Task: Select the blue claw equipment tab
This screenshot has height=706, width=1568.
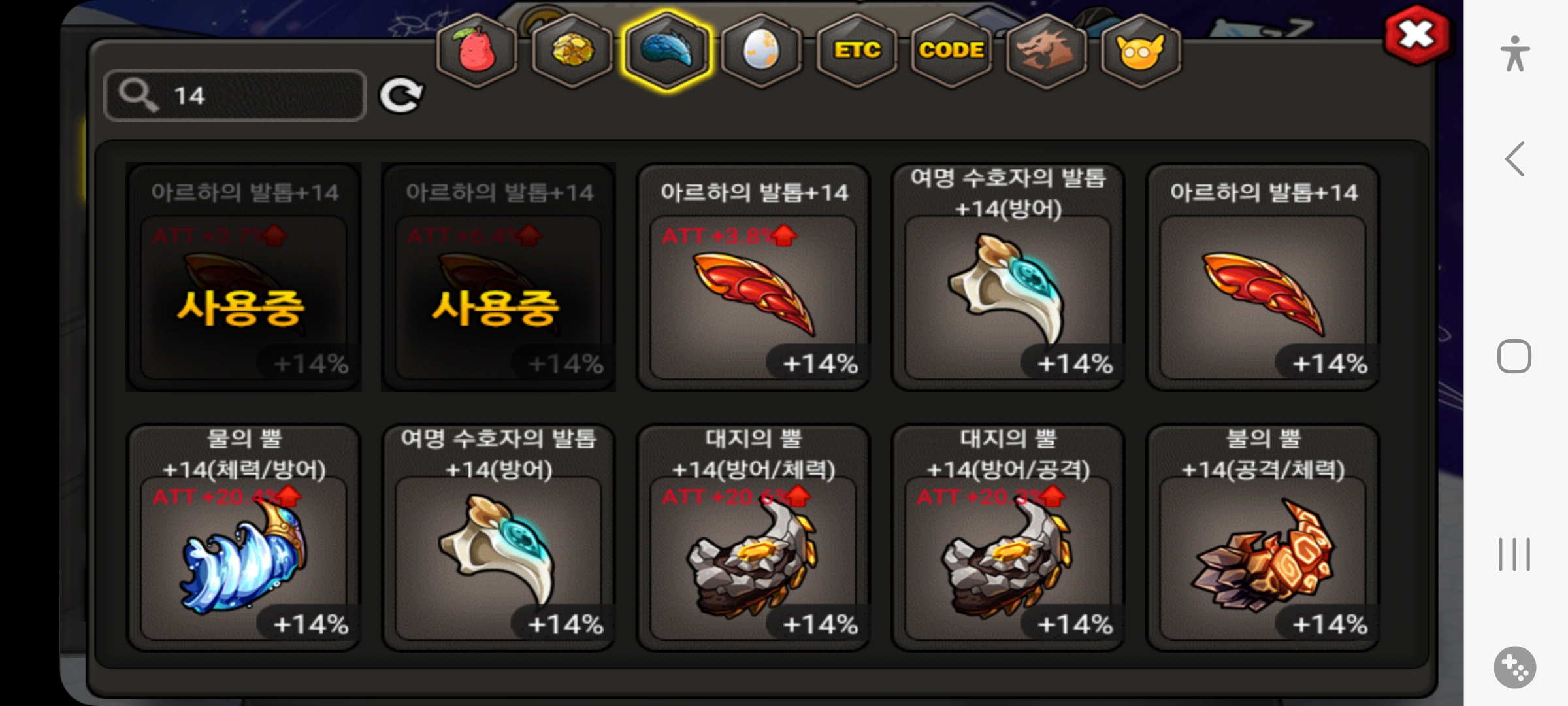Action: click(667, 50)
